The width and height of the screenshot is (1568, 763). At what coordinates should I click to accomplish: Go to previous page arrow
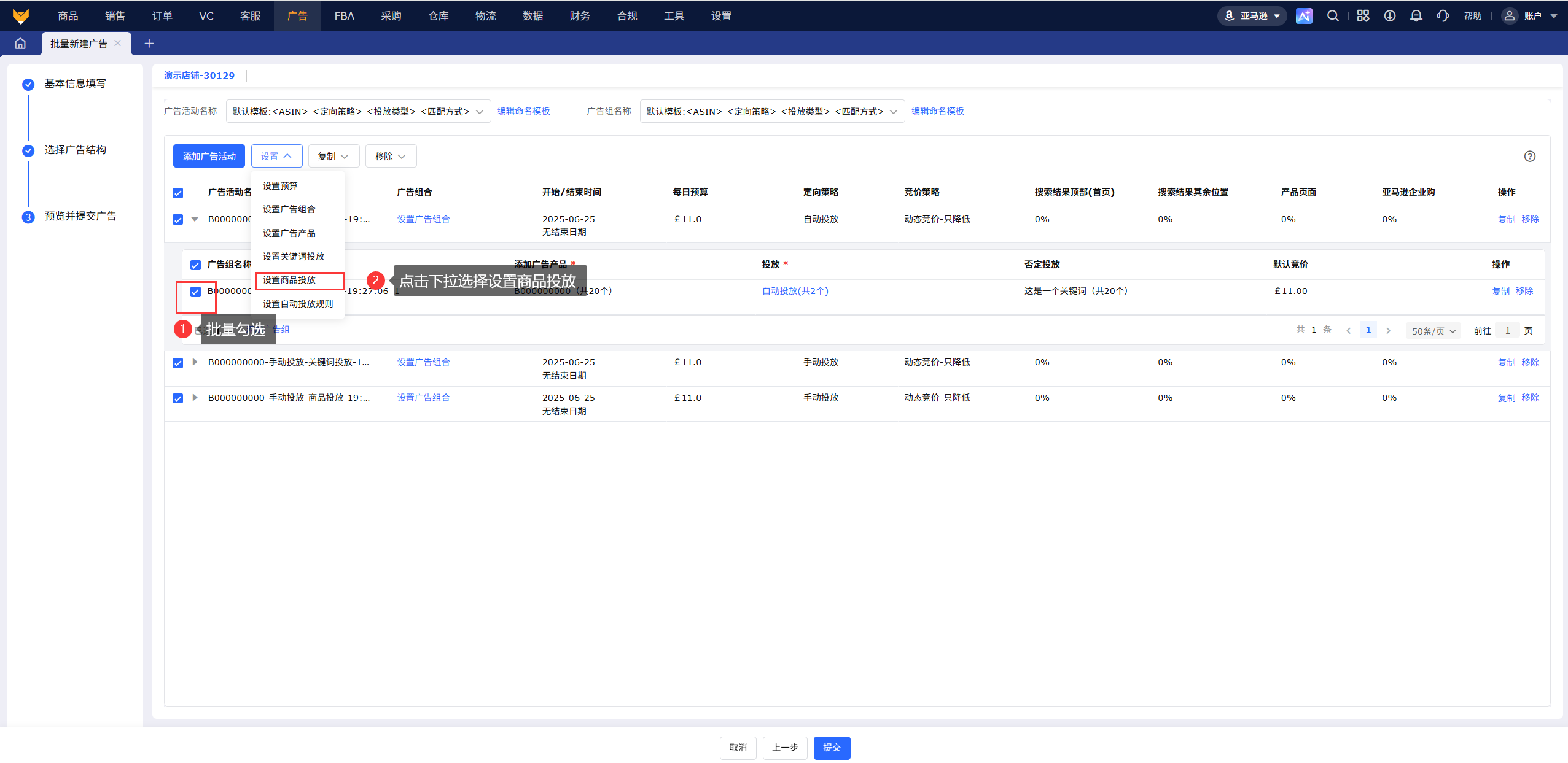pos(1349,331)
